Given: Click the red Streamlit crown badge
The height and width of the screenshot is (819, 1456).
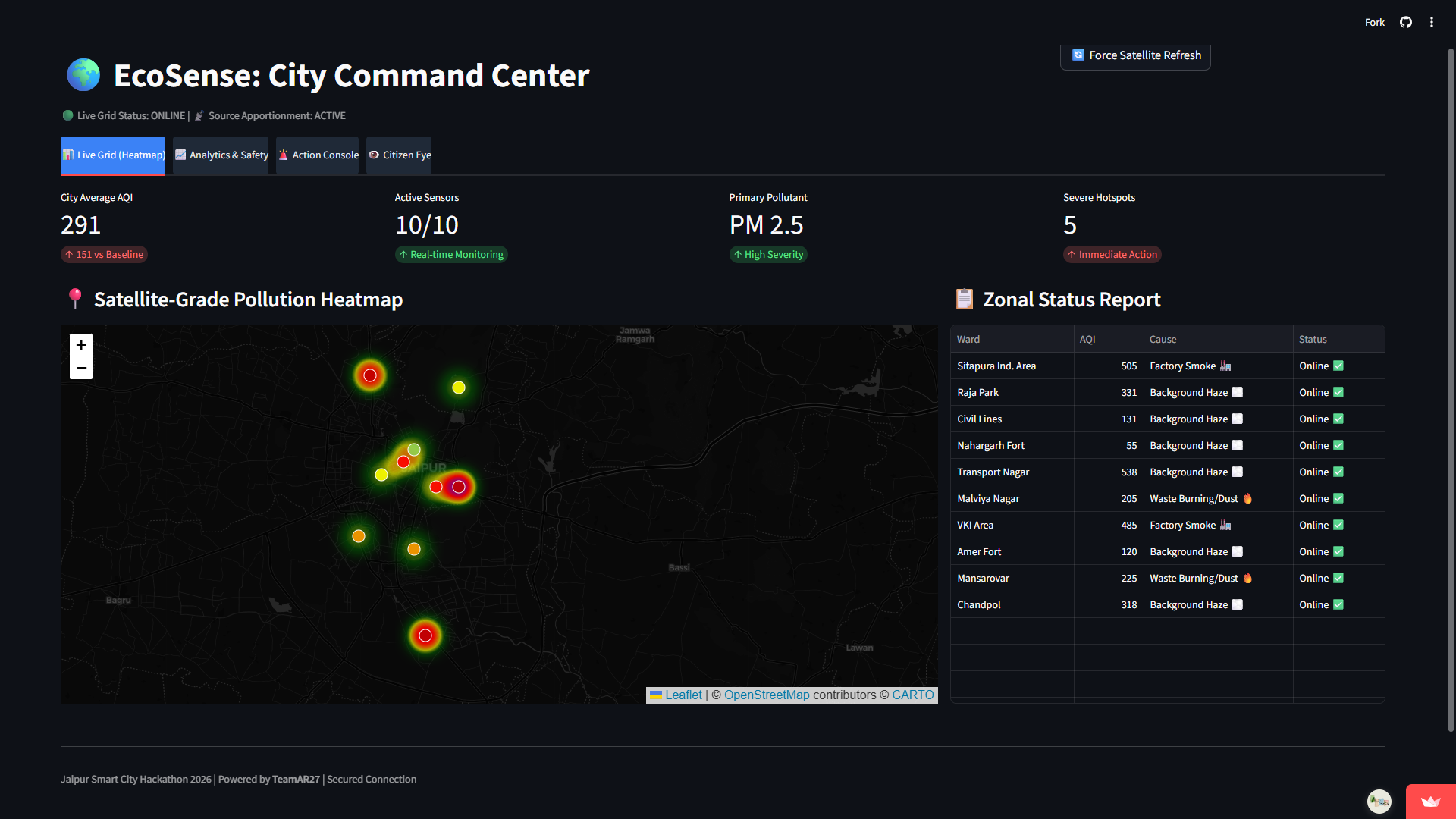Looking at the screenshot, I should point(1430,802).
